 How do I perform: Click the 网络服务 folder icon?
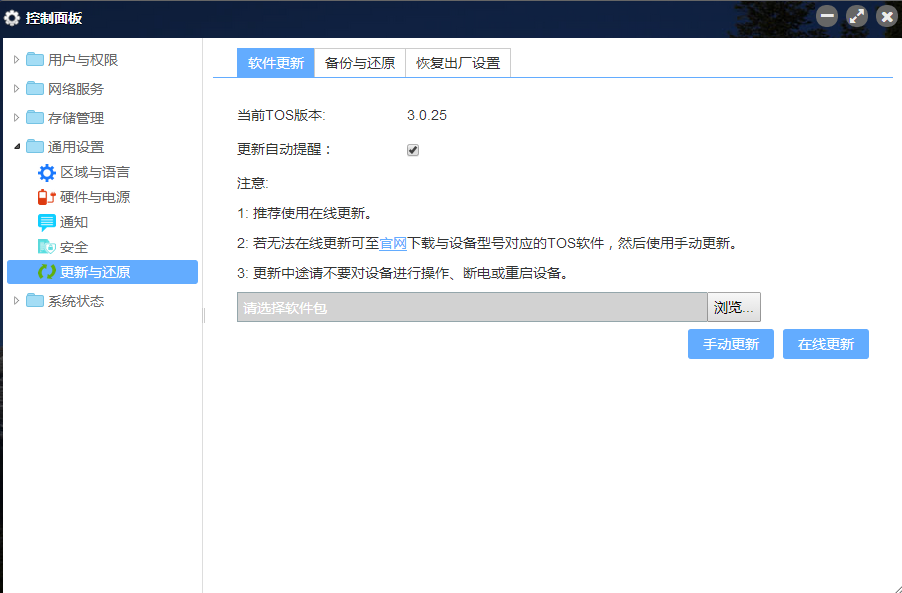pos(35,89)
